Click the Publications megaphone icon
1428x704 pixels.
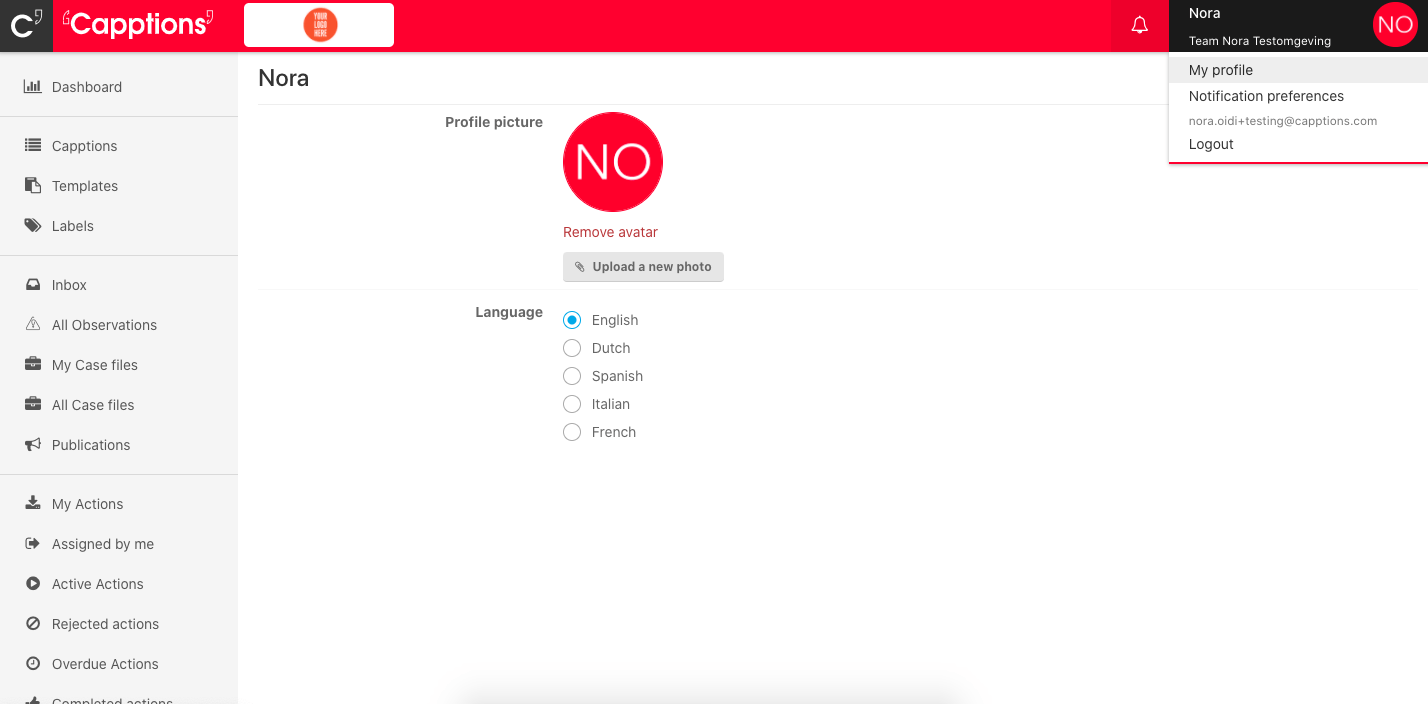point(32,445)
